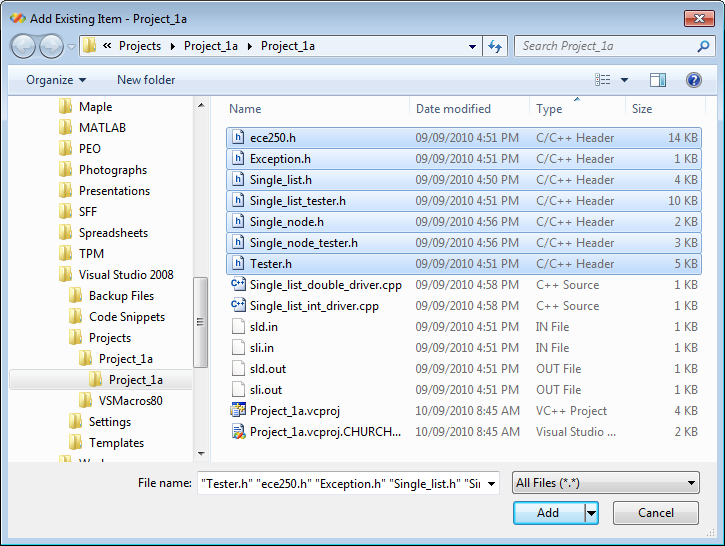
Task: Open the Help question mark icon
Action: (x=693, y=80)
